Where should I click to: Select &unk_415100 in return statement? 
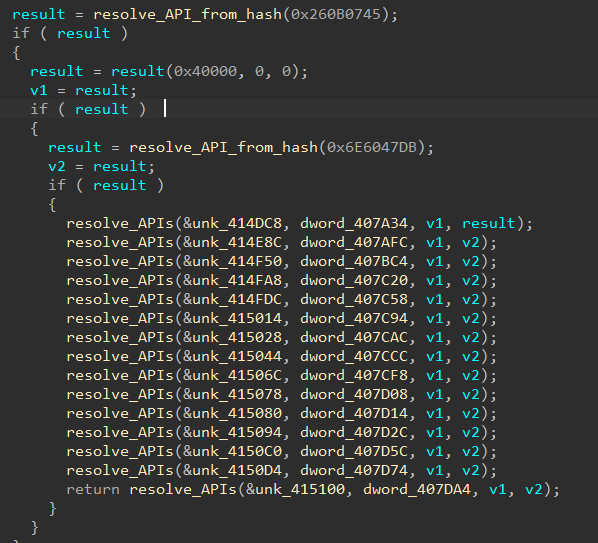tap(296, 489)
